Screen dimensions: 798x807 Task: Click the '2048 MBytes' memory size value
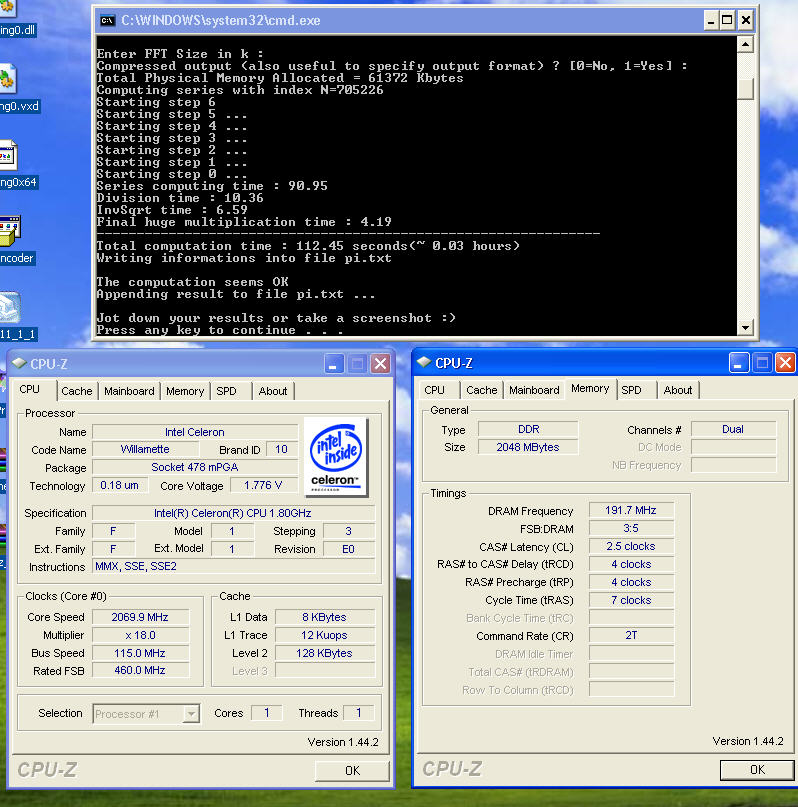click(528, 447)
